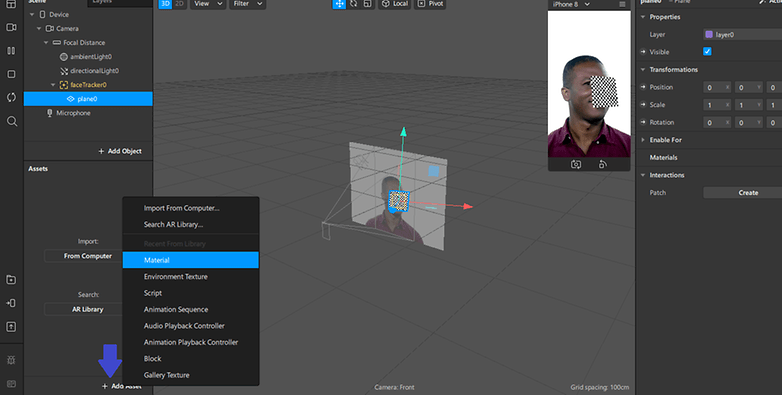This screenshot has height=395, width=782.
Task: Collapse the Device tree node
Action: [x=32, y=14]
